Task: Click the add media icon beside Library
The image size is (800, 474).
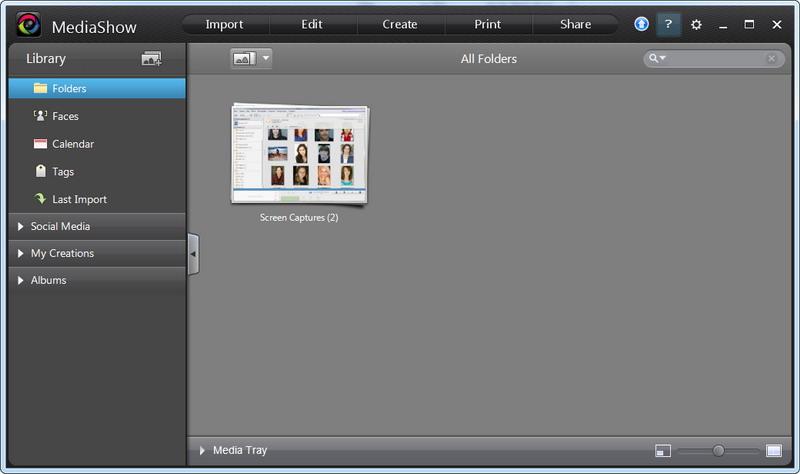Action: coord(152,59)
